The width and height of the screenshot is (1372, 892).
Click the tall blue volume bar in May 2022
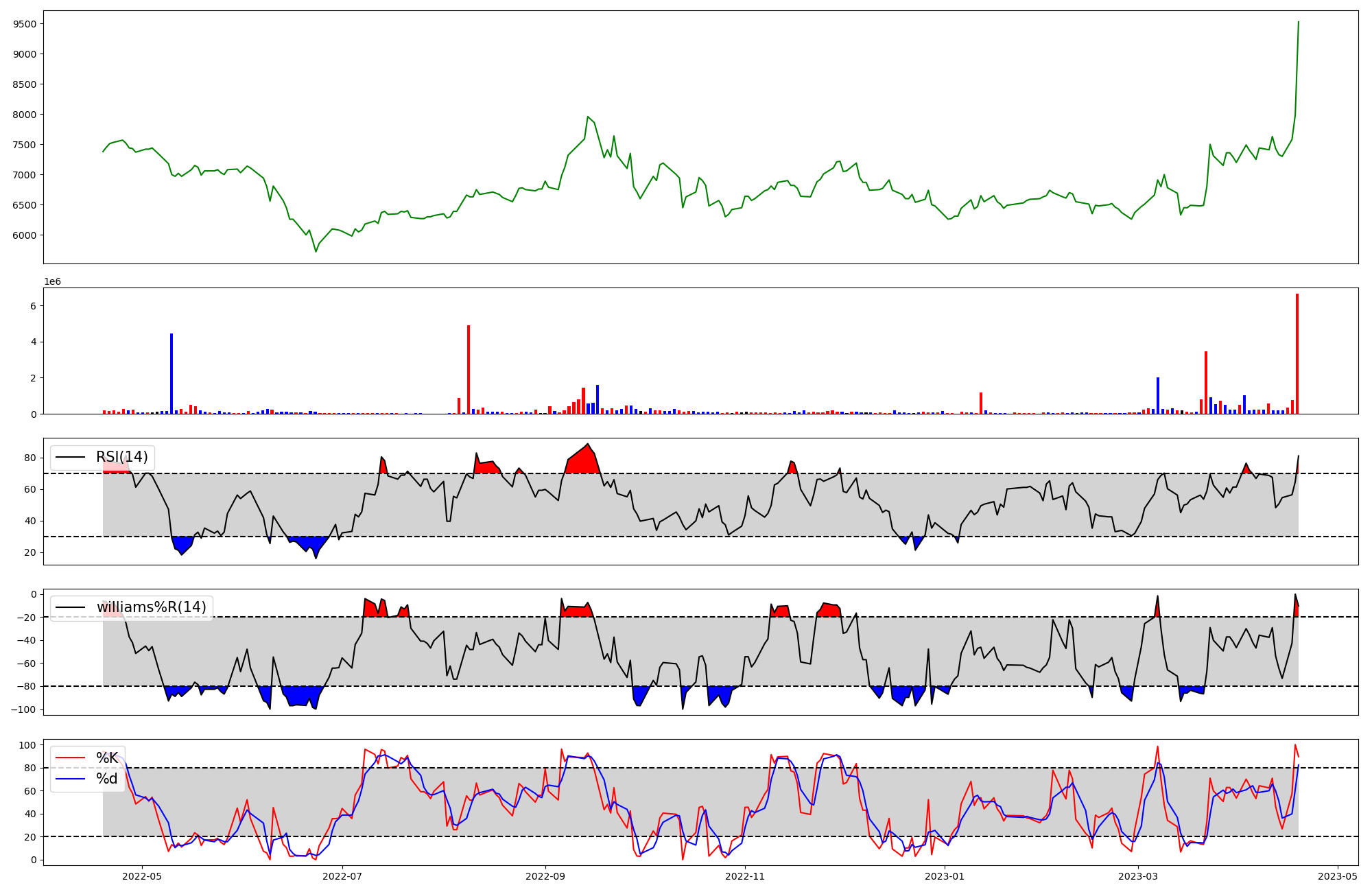[x=171, y=374]
